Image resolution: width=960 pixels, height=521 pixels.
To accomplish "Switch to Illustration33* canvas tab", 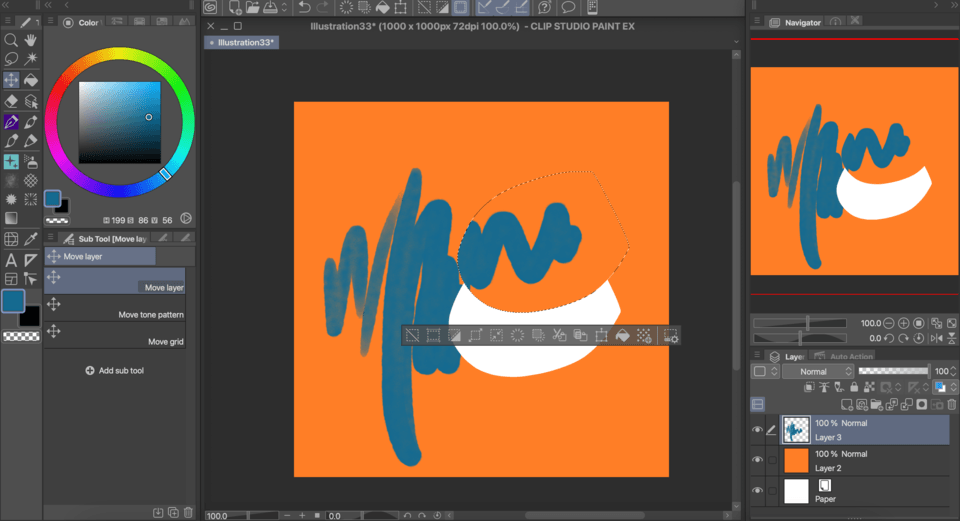I will point(241,42).
